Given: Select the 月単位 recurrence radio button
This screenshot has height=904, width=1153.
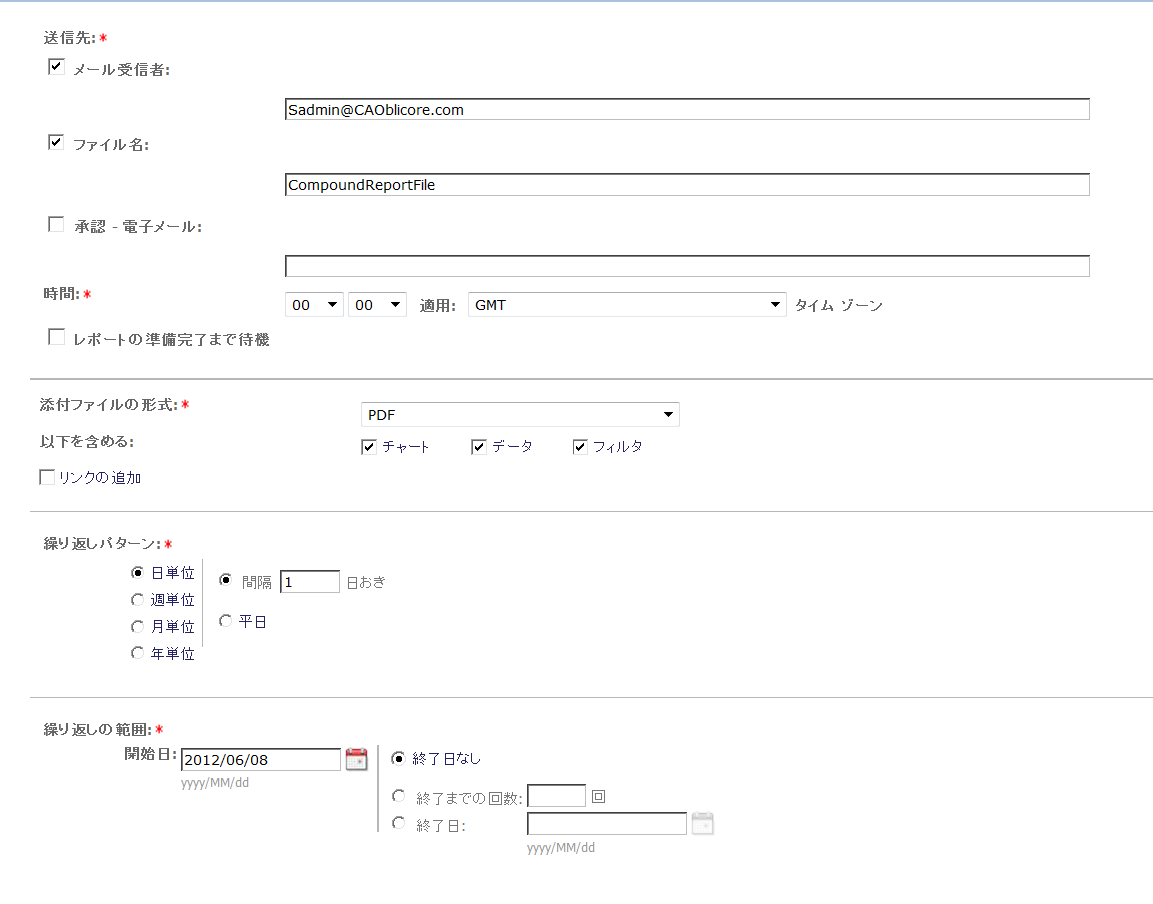Looking at the screenshot, I should pos(137,626).
